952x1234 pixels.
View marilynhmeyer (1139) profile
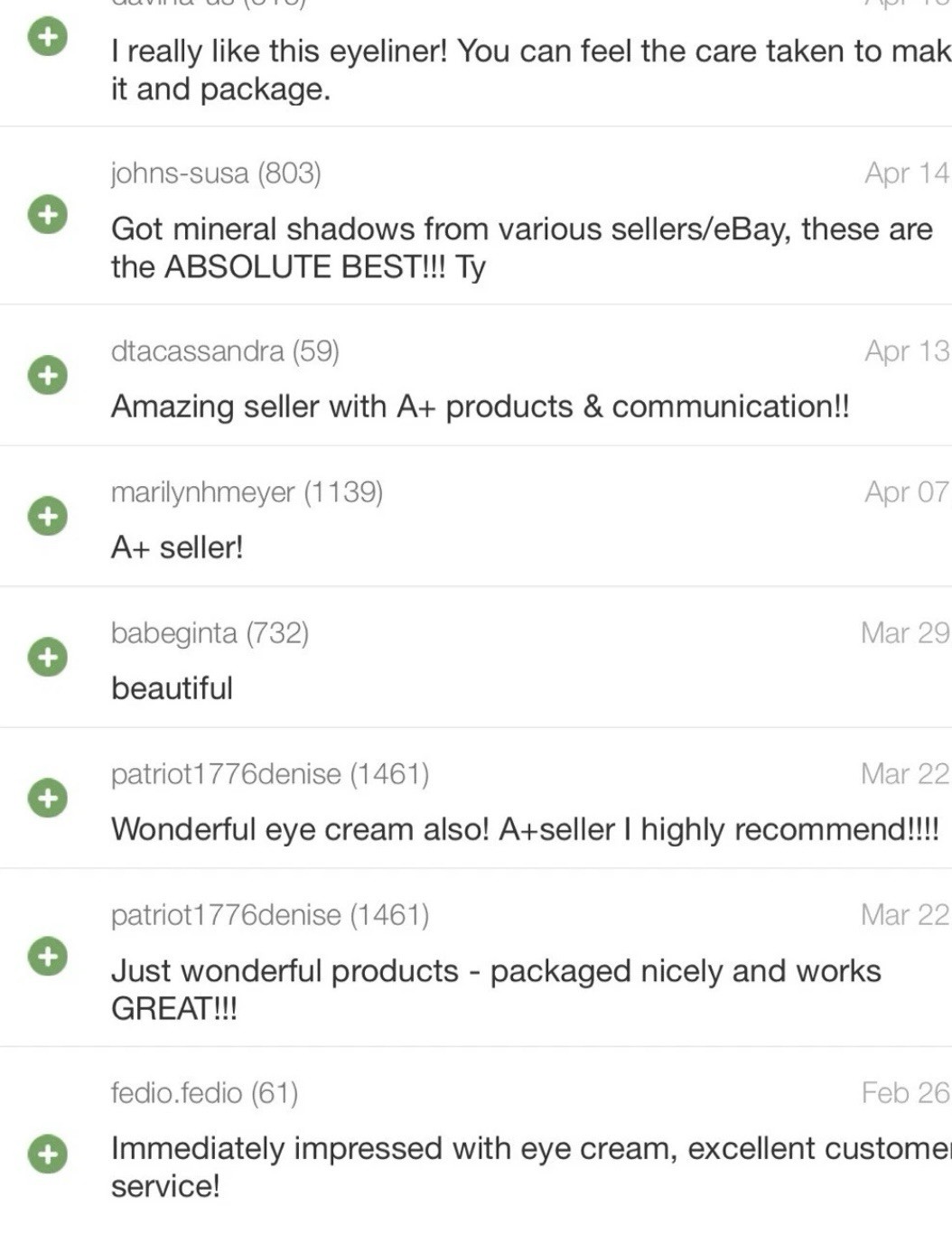247,491
